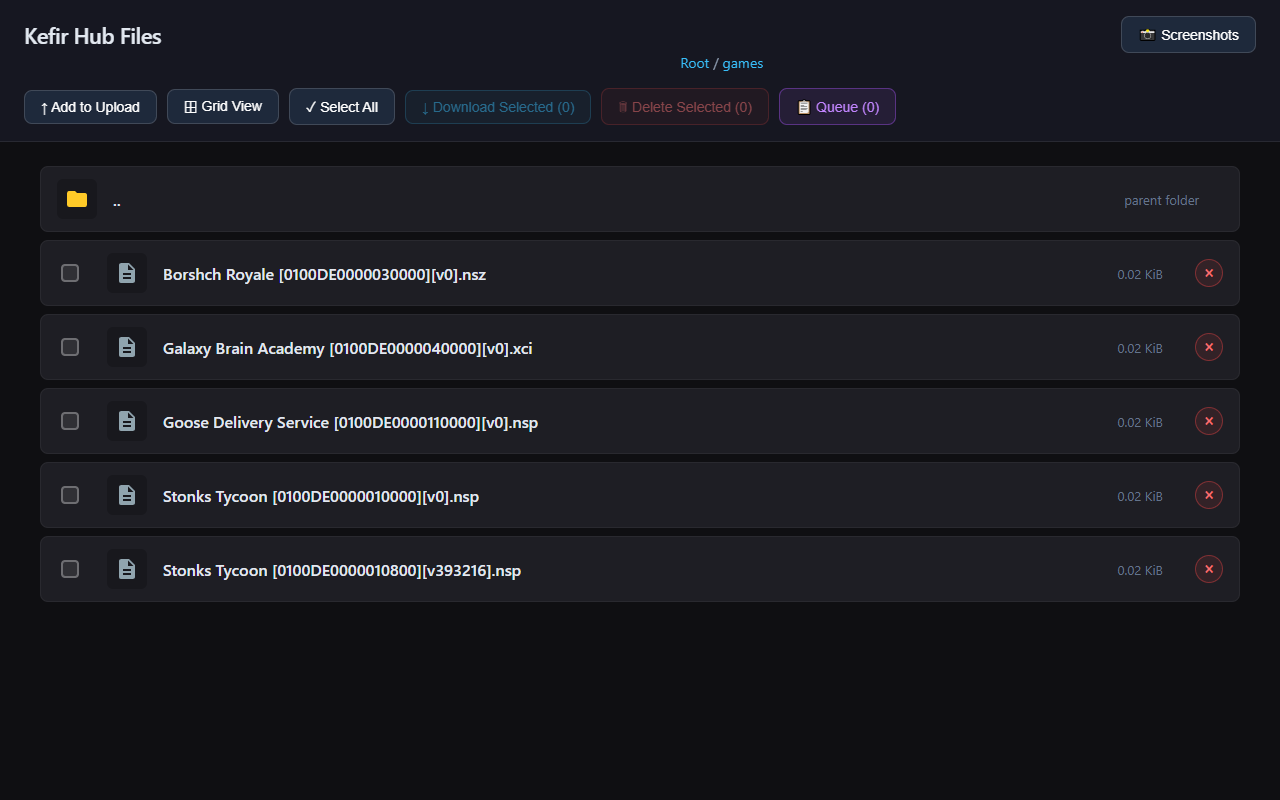Tick the Goose Delivery Service checkbox

70,421
